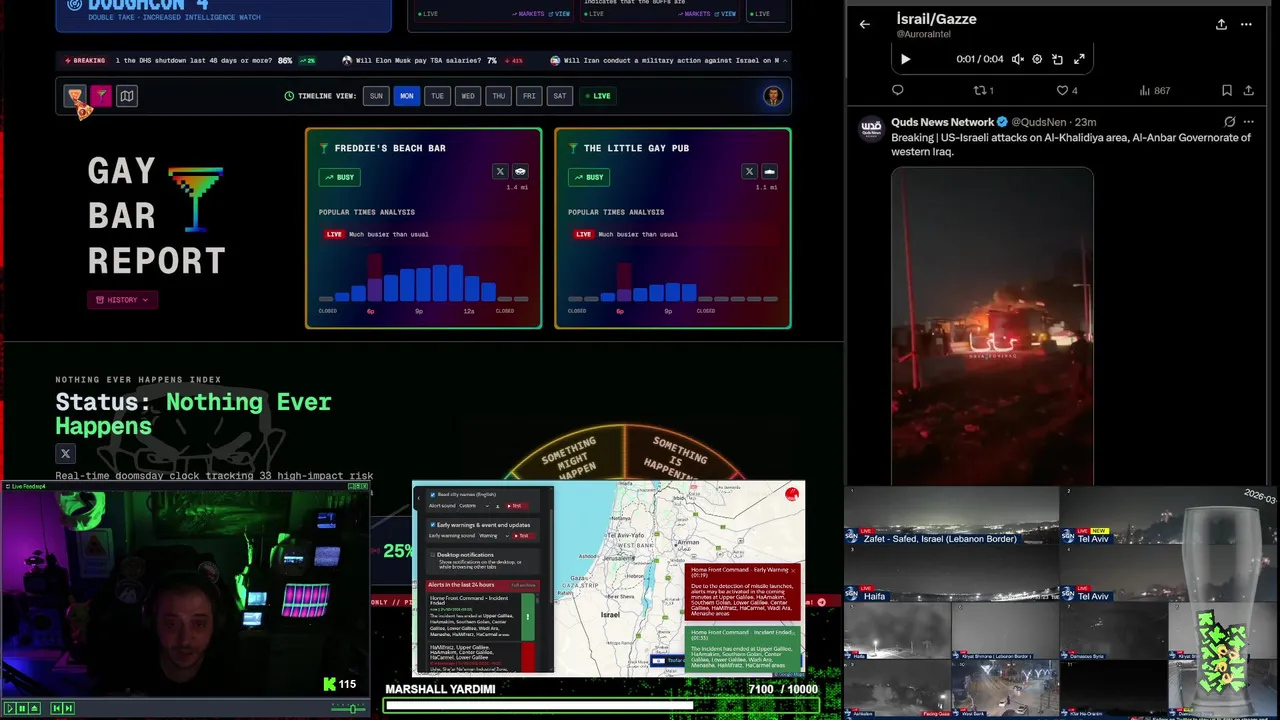
Task: Share the AuroraIntel tweet via post actions
Action: pos(1248,90)
